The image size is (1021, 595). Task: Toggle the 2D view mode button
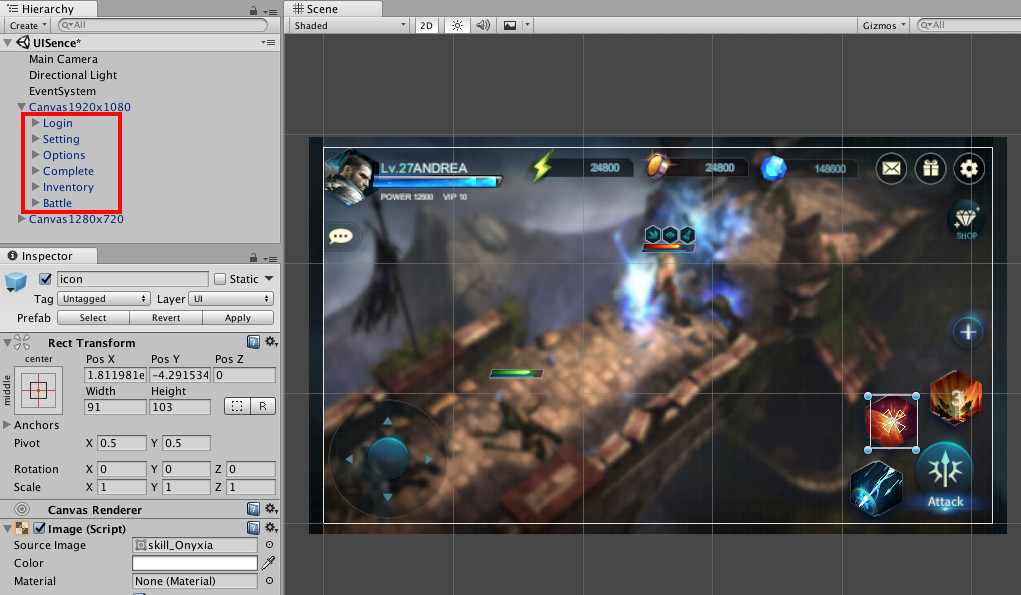coord(427,25)
